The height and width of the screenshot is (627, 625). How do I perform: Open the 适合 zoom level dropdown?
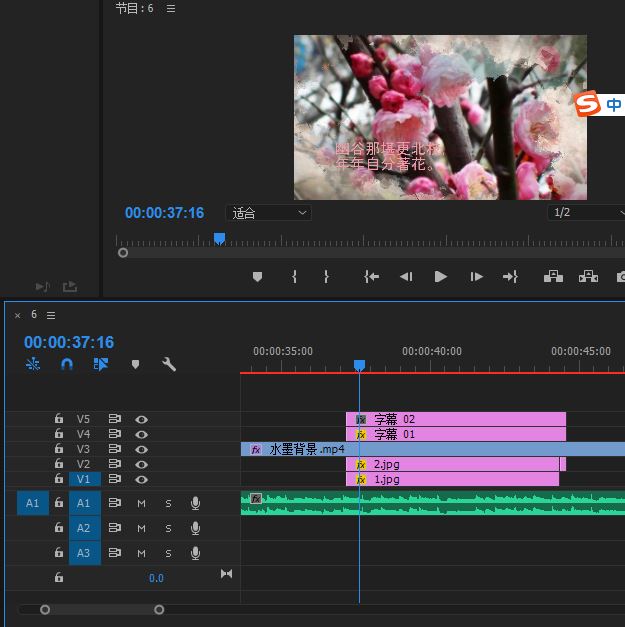(x=270, y=213)
